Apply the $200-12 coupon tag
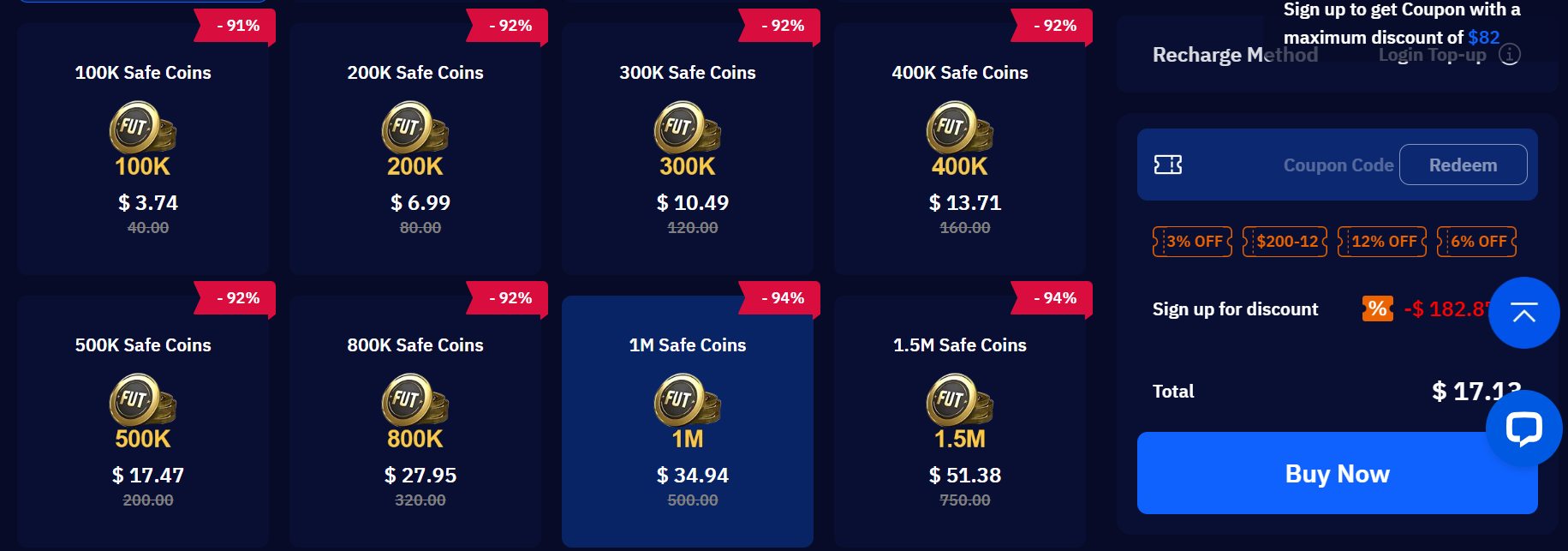Screen dimensions: 1568x551 1285,242
